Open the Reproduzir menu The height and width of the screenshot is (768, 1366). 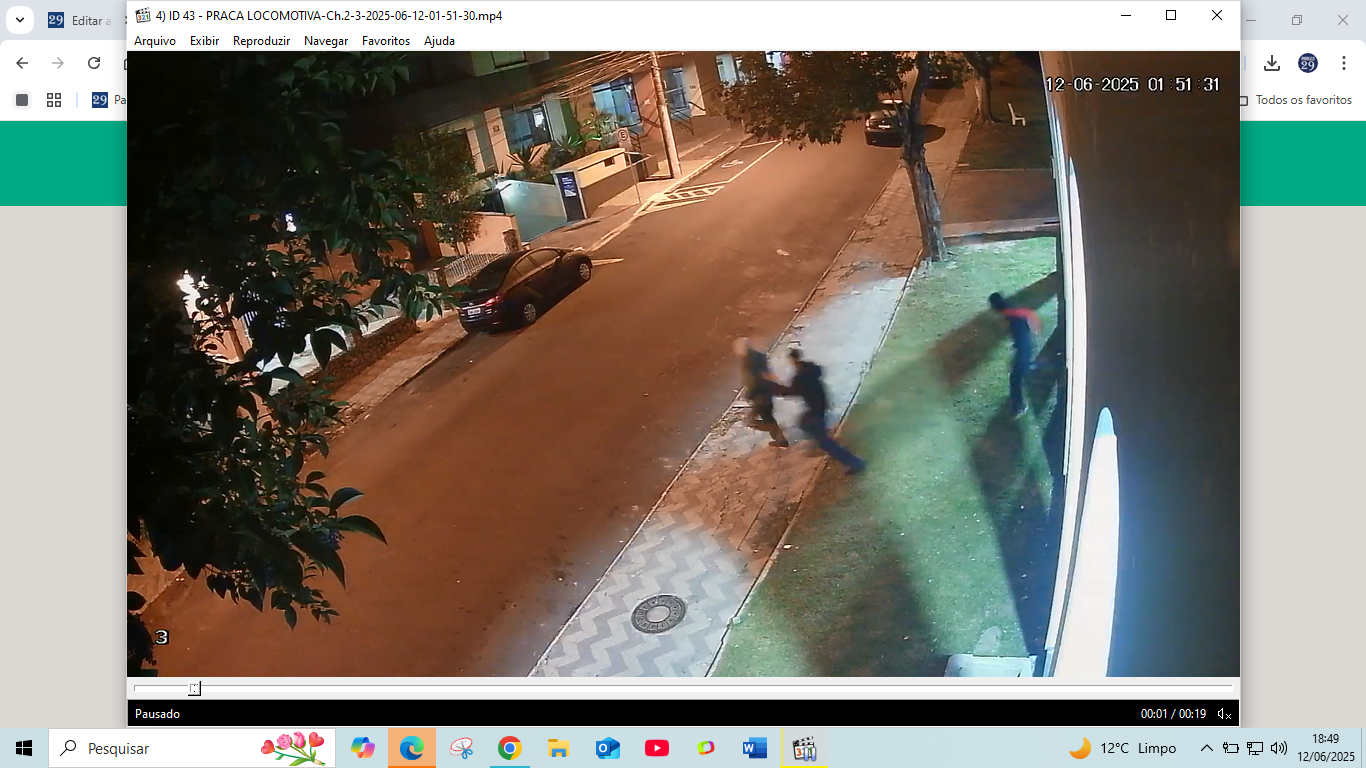(x=261, y=41)
